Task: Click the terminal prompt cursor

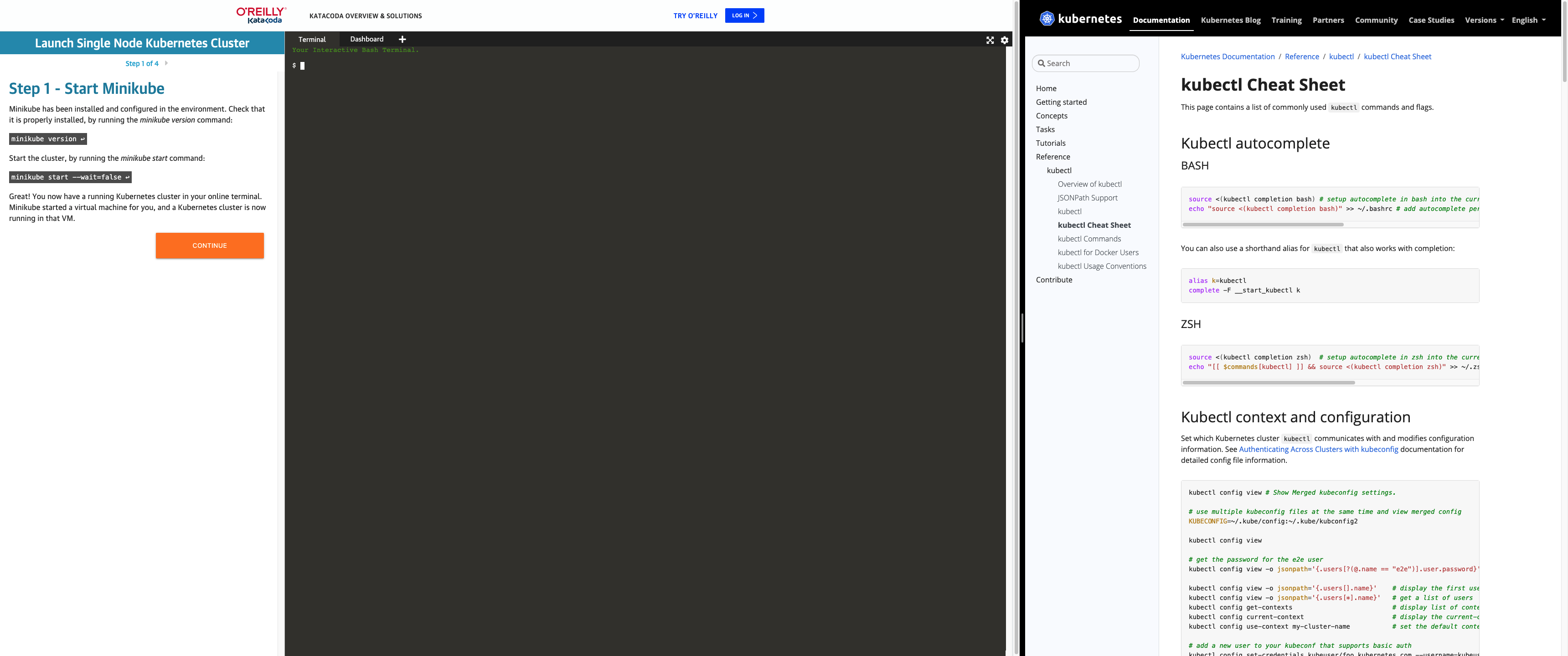Action: (303, 66)
